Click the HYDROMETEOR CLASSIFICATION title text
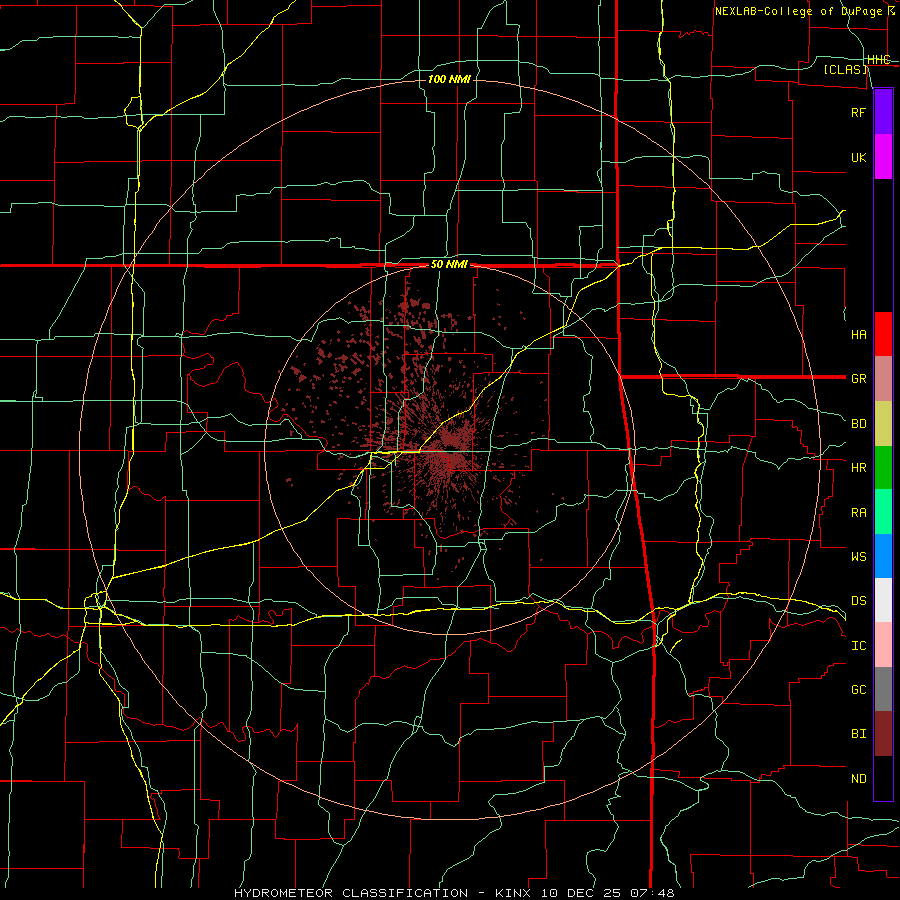900x900 pixels. (x=351, y=893)
